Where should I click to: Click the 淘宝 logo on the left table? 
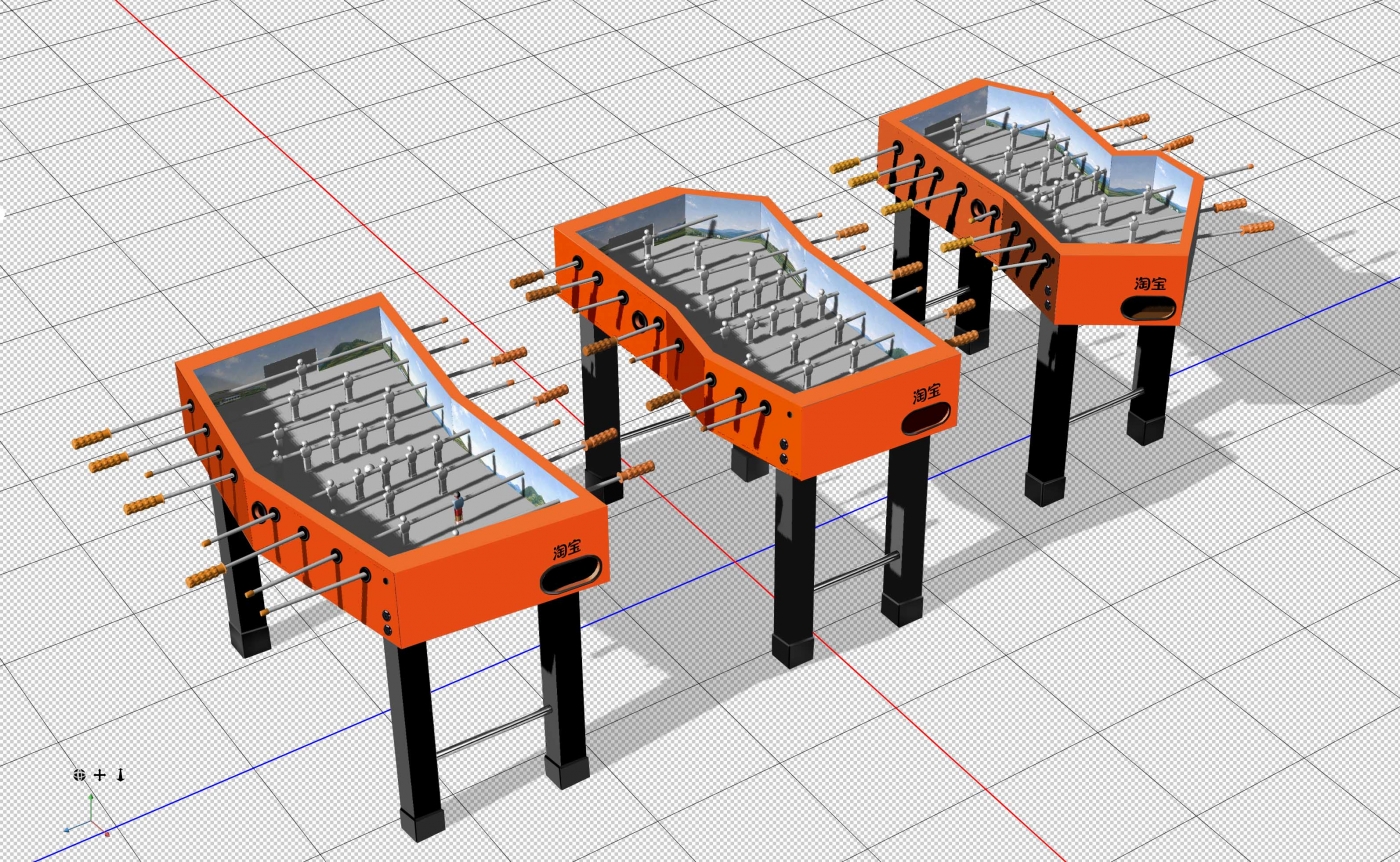(567, 548)
